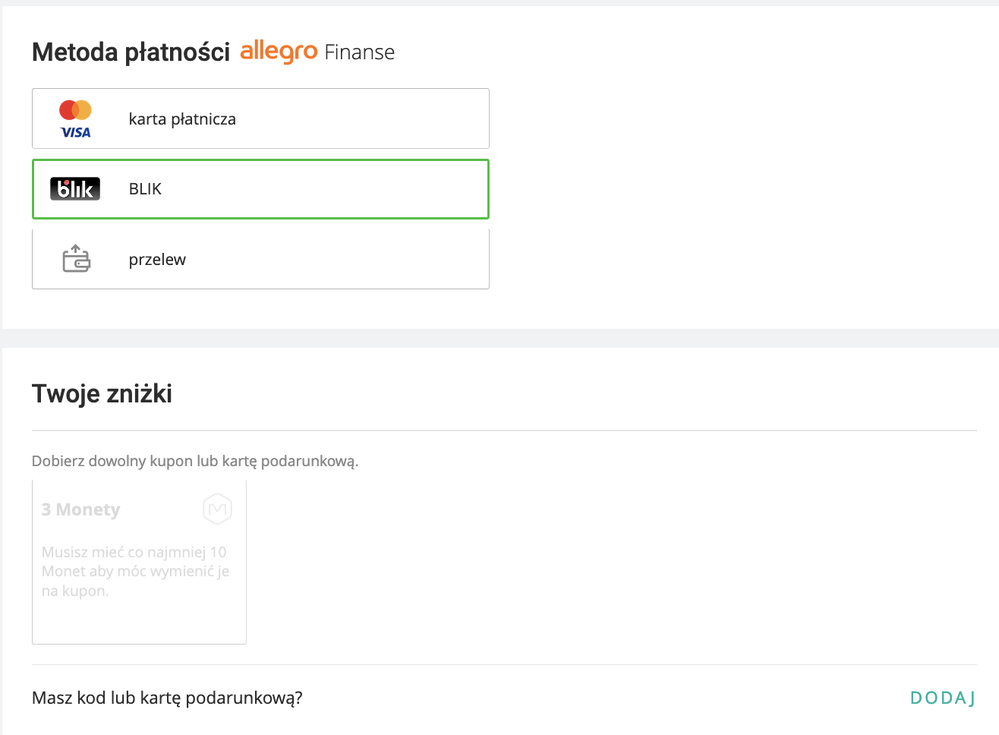Click the orange allegro logo
This screenshot has height=735, width=999.
(x=278, y=51)
